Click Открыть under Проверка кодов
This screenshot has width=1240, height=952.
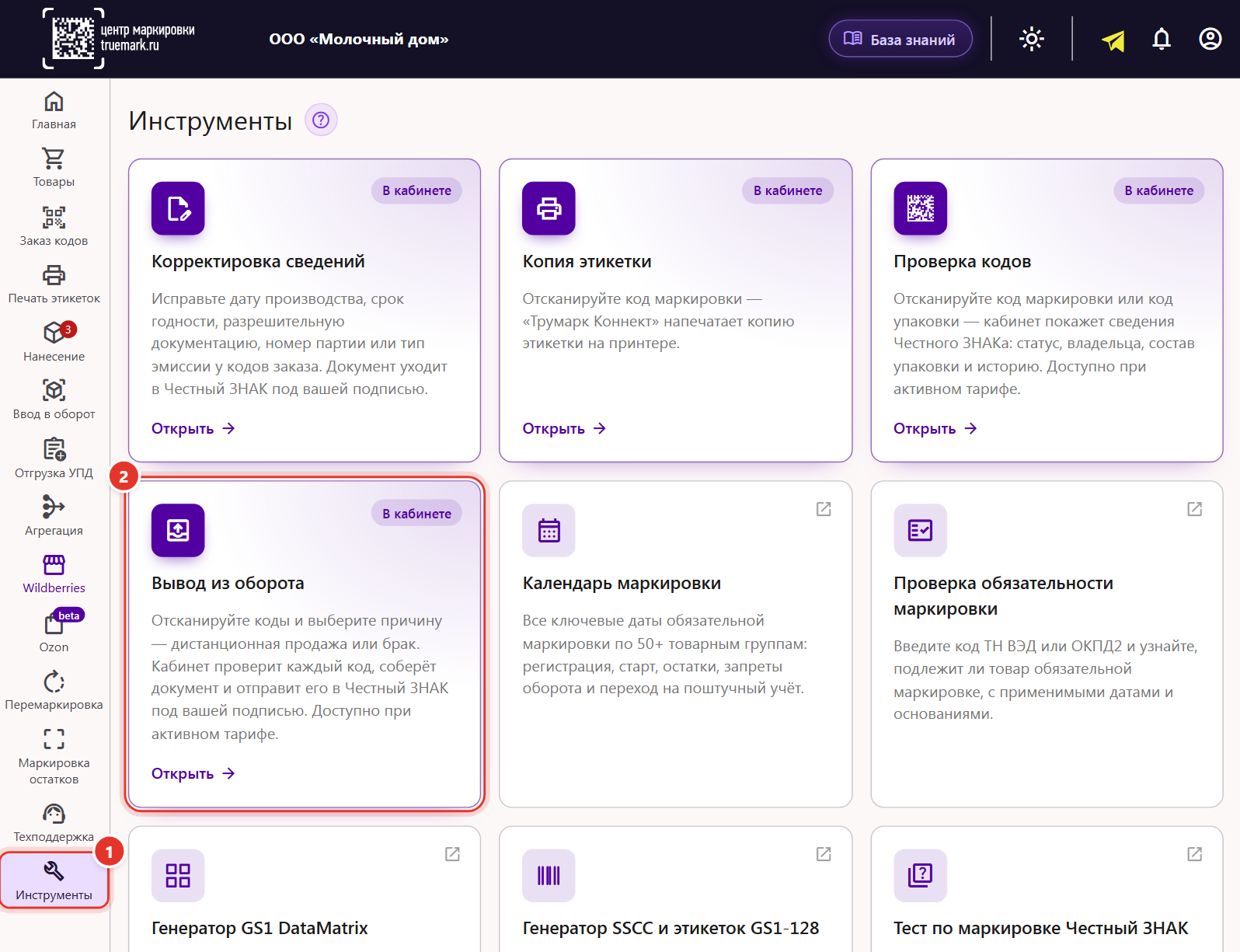(x=935, y=429)
